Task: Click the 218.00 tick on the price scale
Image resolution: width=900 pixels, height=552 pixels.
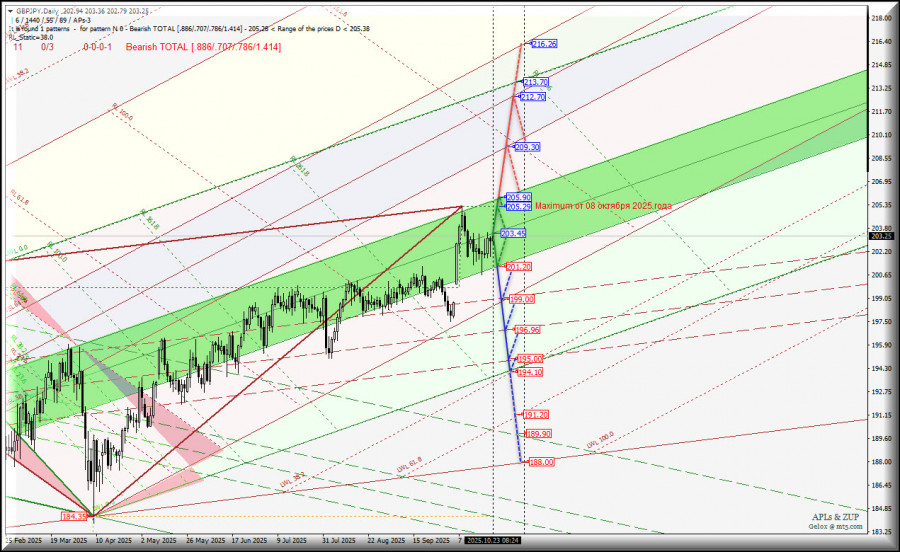Action: click(x=882, y=18)
